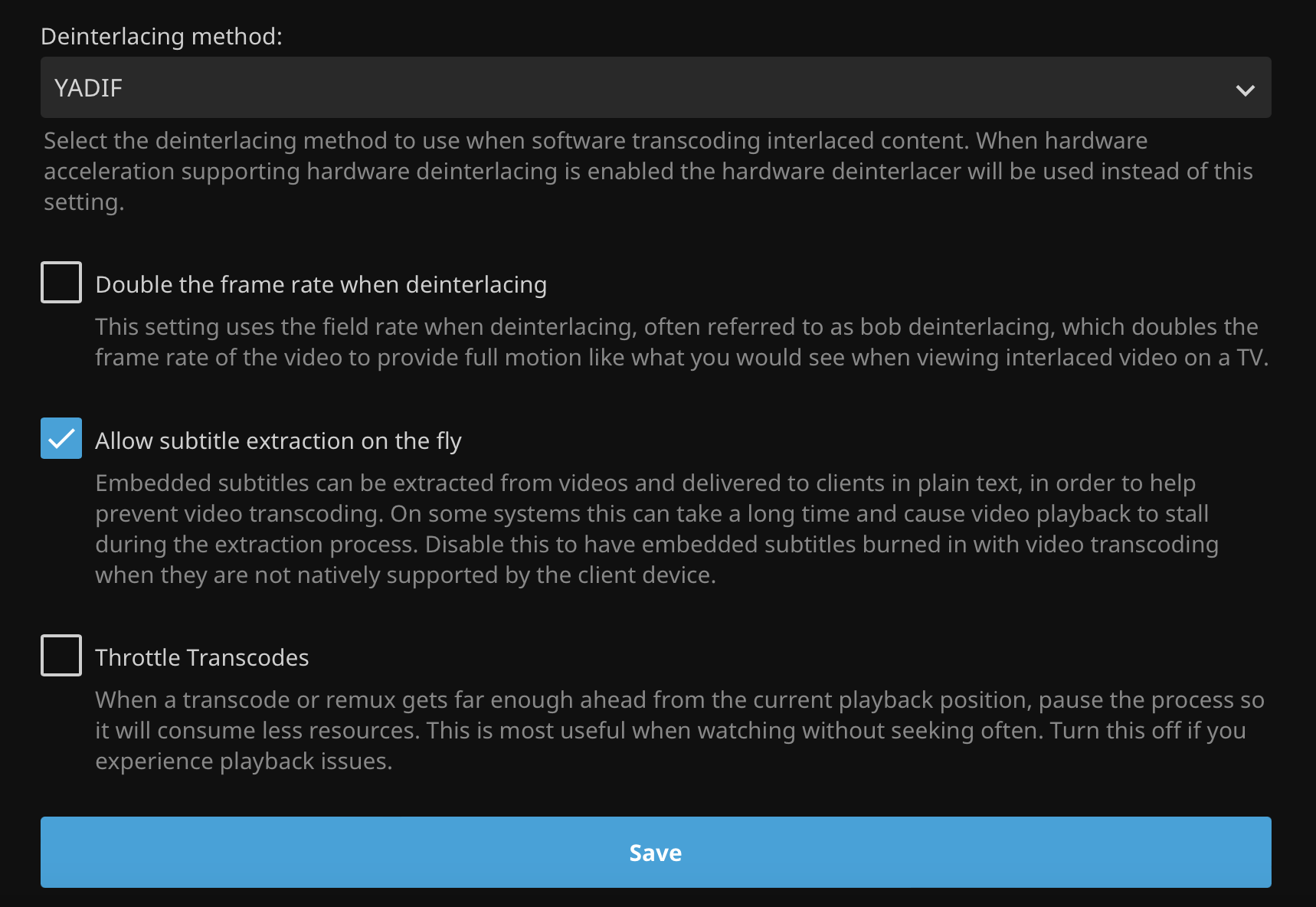Viewport: 1316px width, 907px height.
Task: Click "Double the frame rate when deinterlacing" label
Action: pyautogui.click(x=321, y=285)
